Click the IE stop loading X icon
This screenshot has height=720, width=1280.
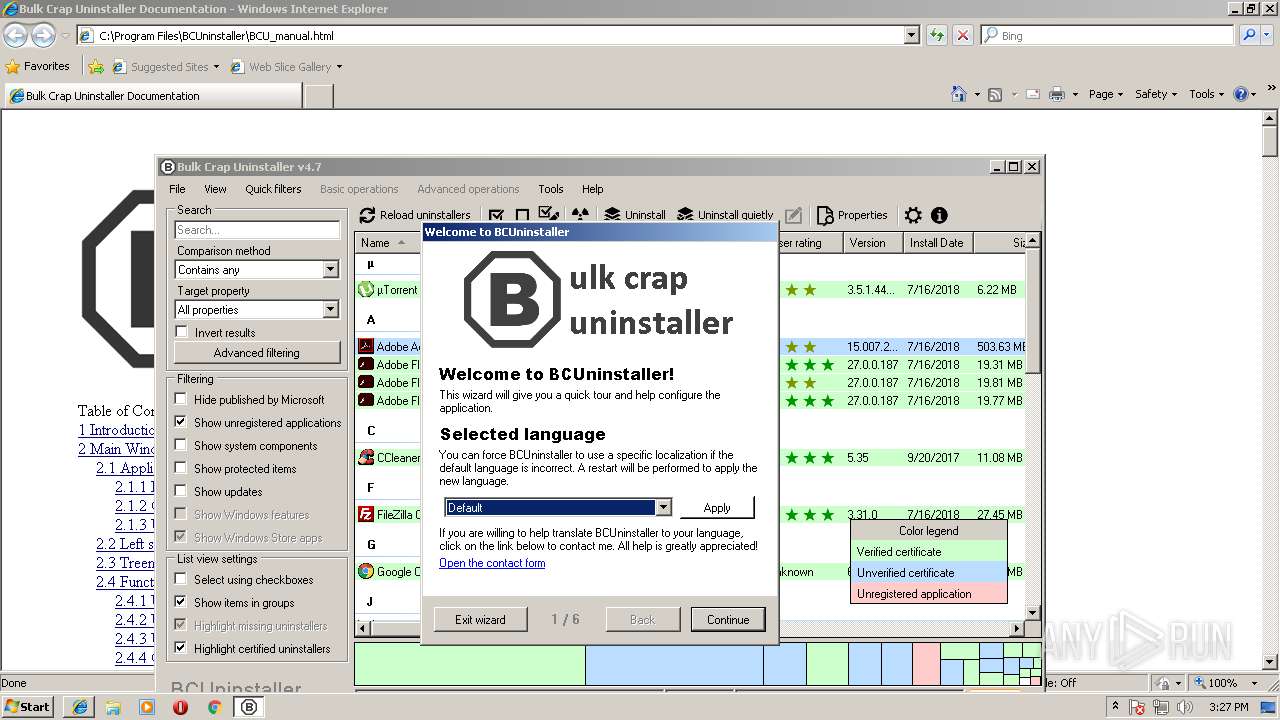tap(962, 35)
